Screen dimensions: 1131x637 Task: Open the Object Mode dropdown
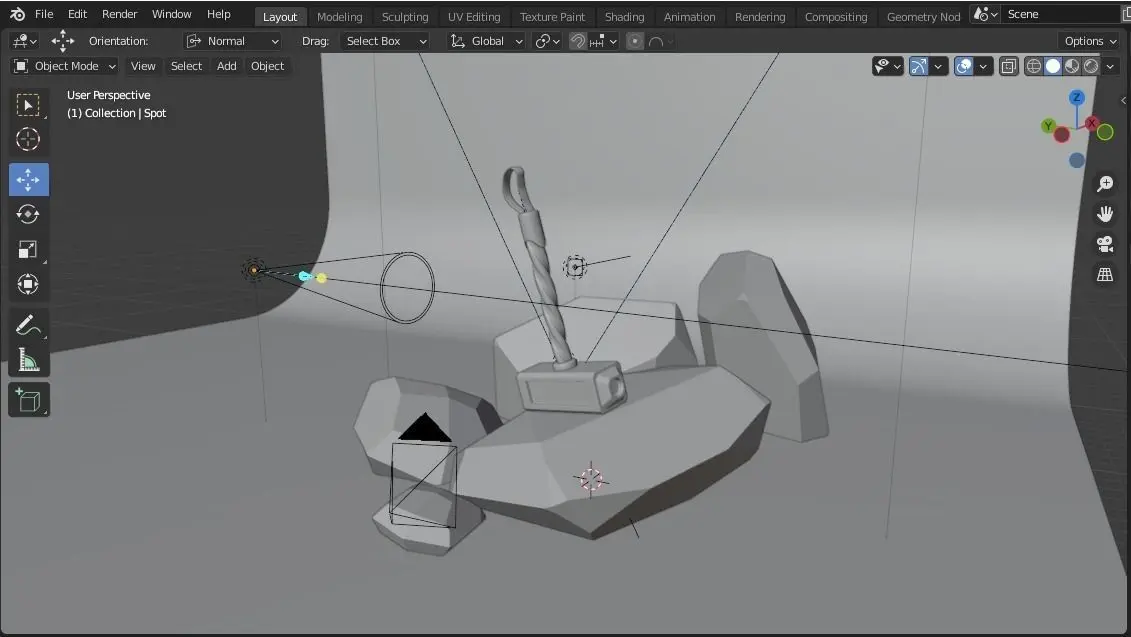pos(65,66)
